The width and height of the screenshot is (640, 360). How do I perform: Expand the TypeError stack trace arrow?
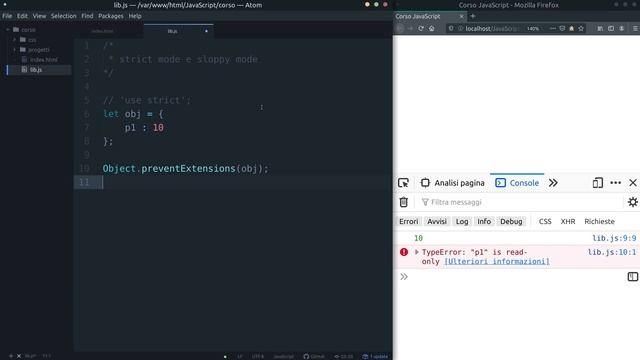click(417, 252)
